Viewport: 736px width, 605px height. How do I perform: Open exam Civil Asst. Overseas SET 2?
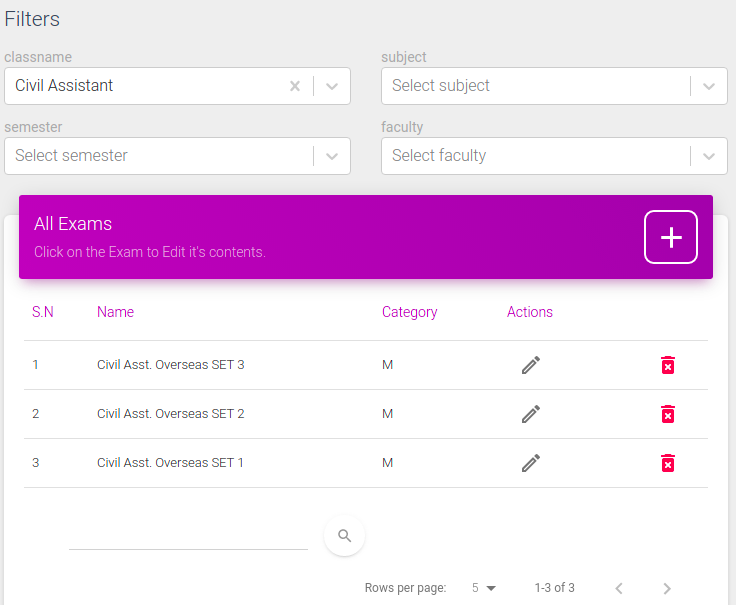tap(170, 414)
